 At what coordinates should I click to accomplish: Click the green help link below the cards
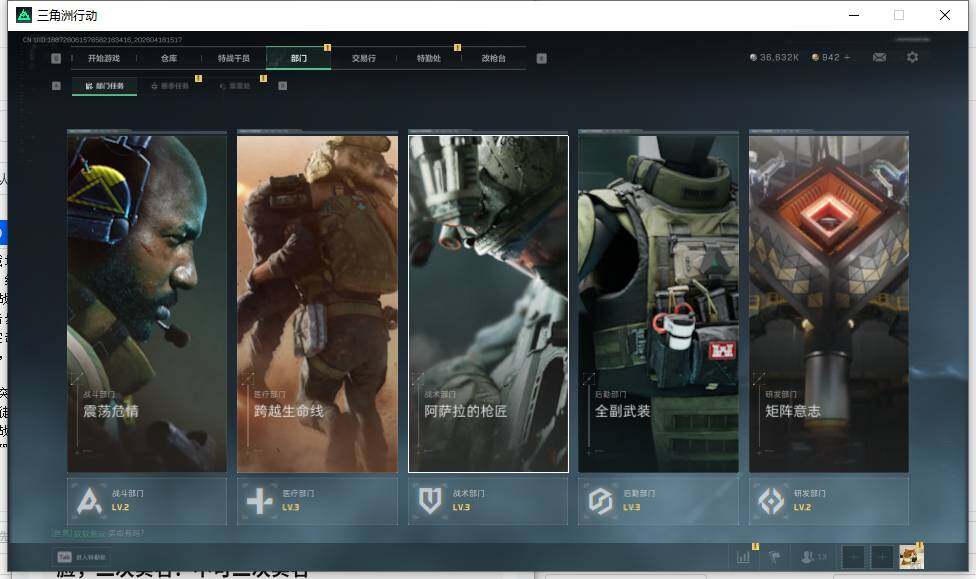[x=79, y=534]
